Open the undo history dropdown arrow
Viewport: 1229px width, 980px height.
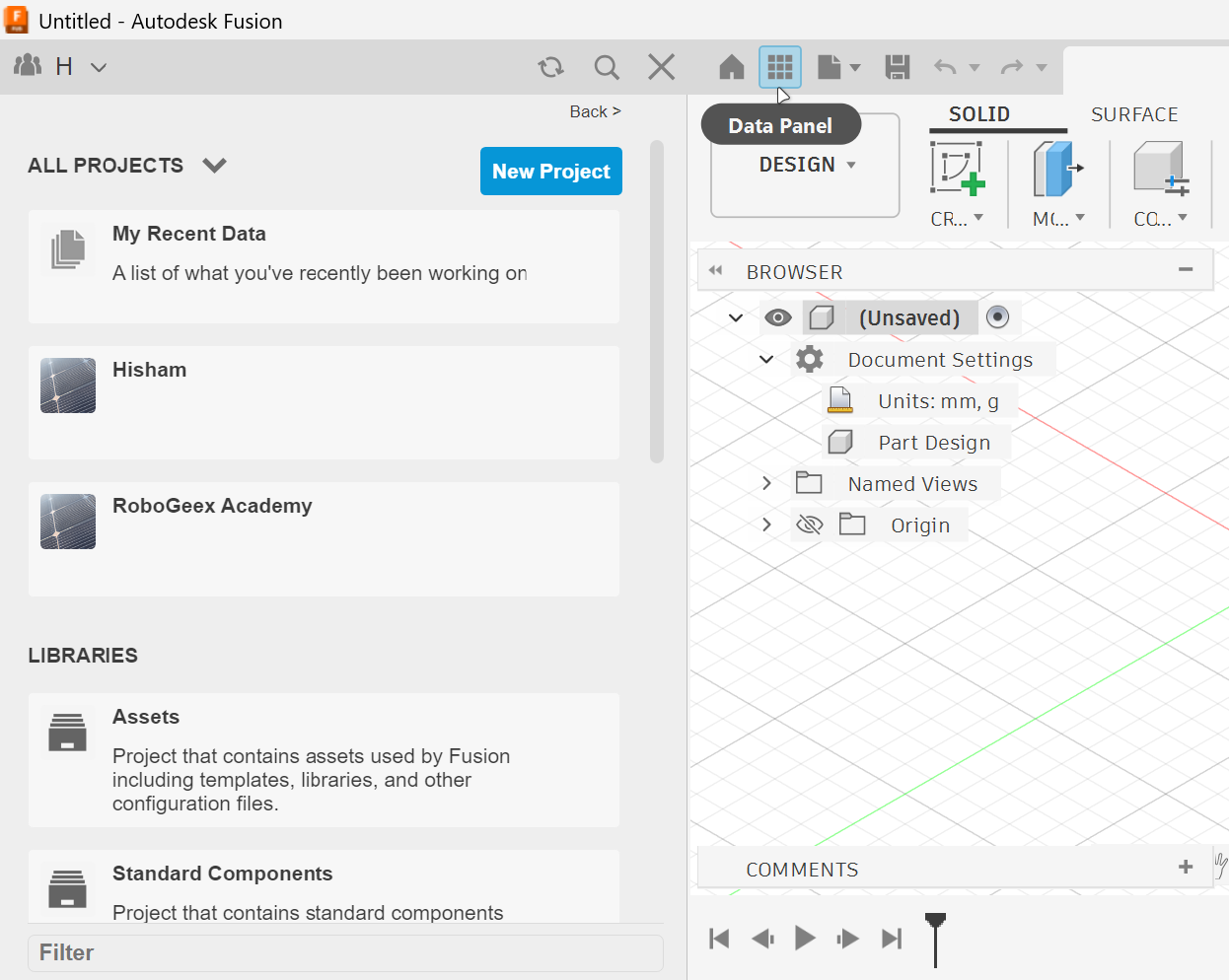975,67
